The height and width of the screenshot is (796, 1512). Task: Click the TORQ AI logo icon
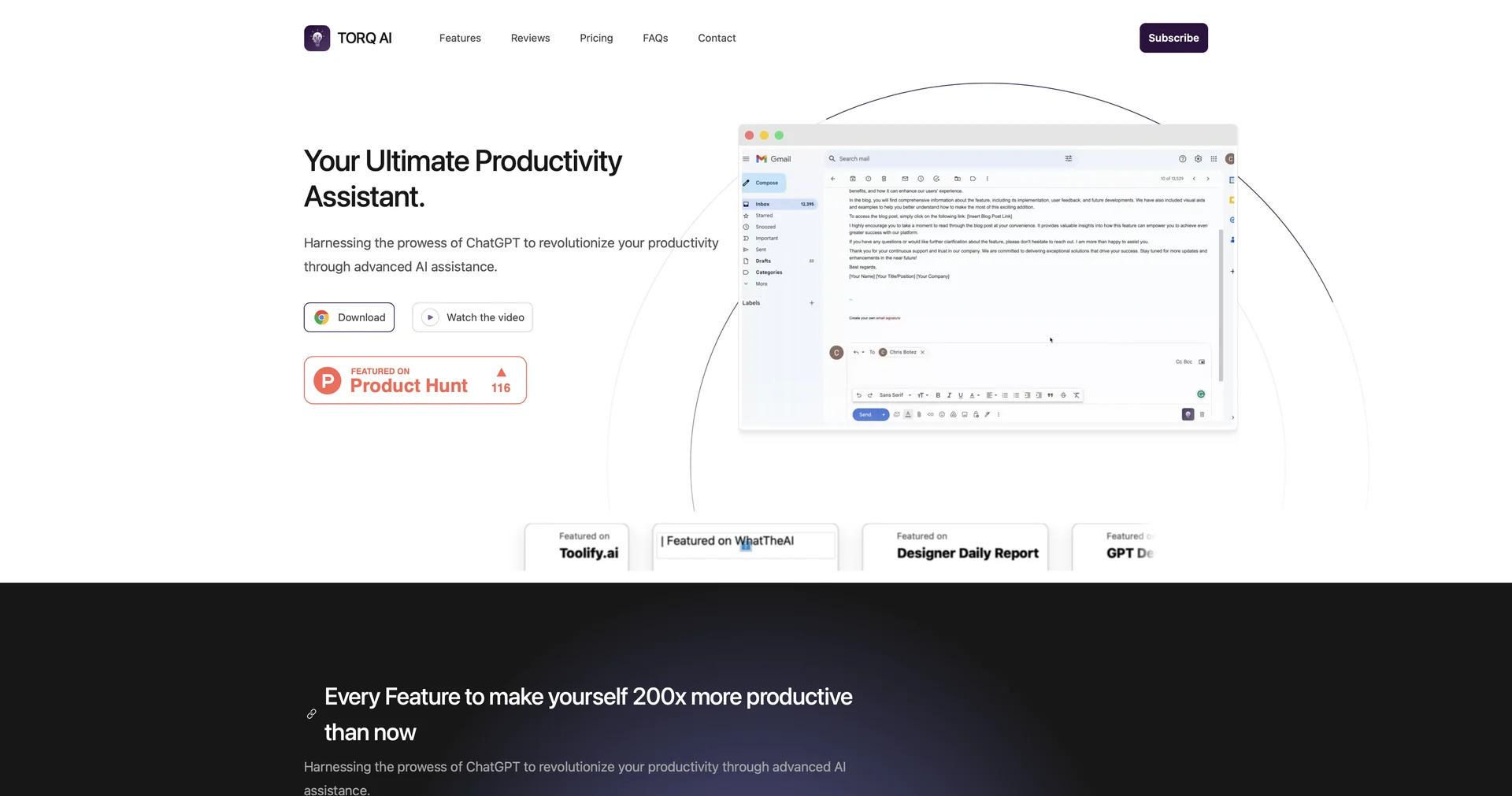pyautogui.click(x=317, y=38)
